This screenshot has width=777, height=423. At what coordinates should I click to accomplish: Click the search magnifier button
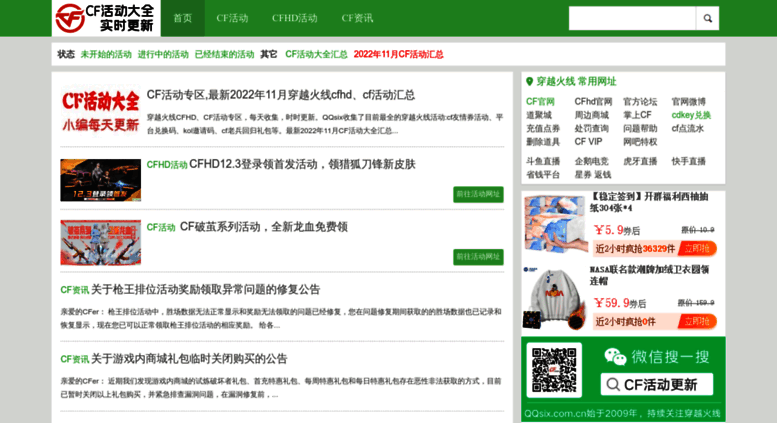(707, 18)
